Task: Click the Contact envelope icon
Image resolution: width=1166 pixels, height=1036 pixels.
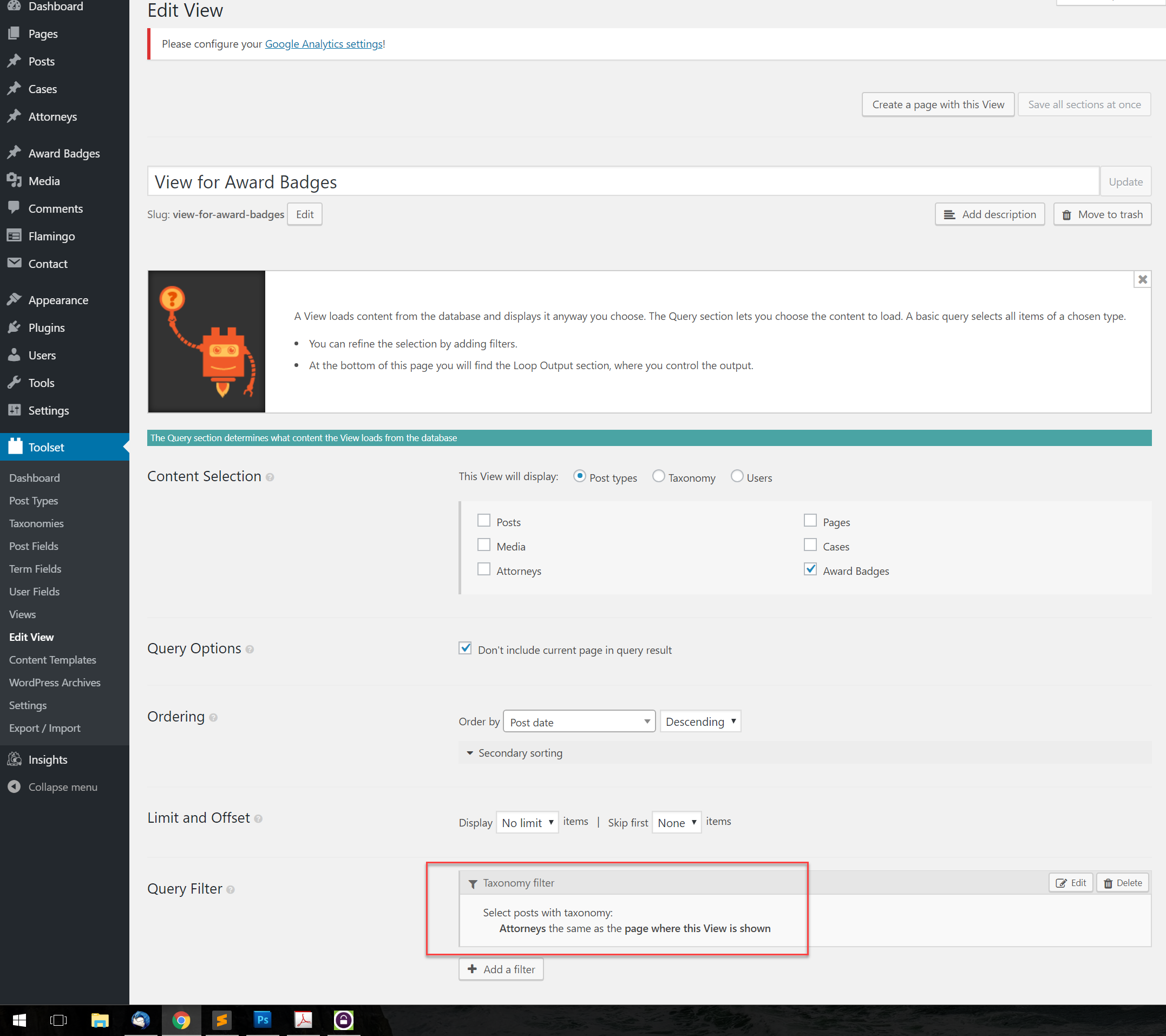Action: [14, 263]
